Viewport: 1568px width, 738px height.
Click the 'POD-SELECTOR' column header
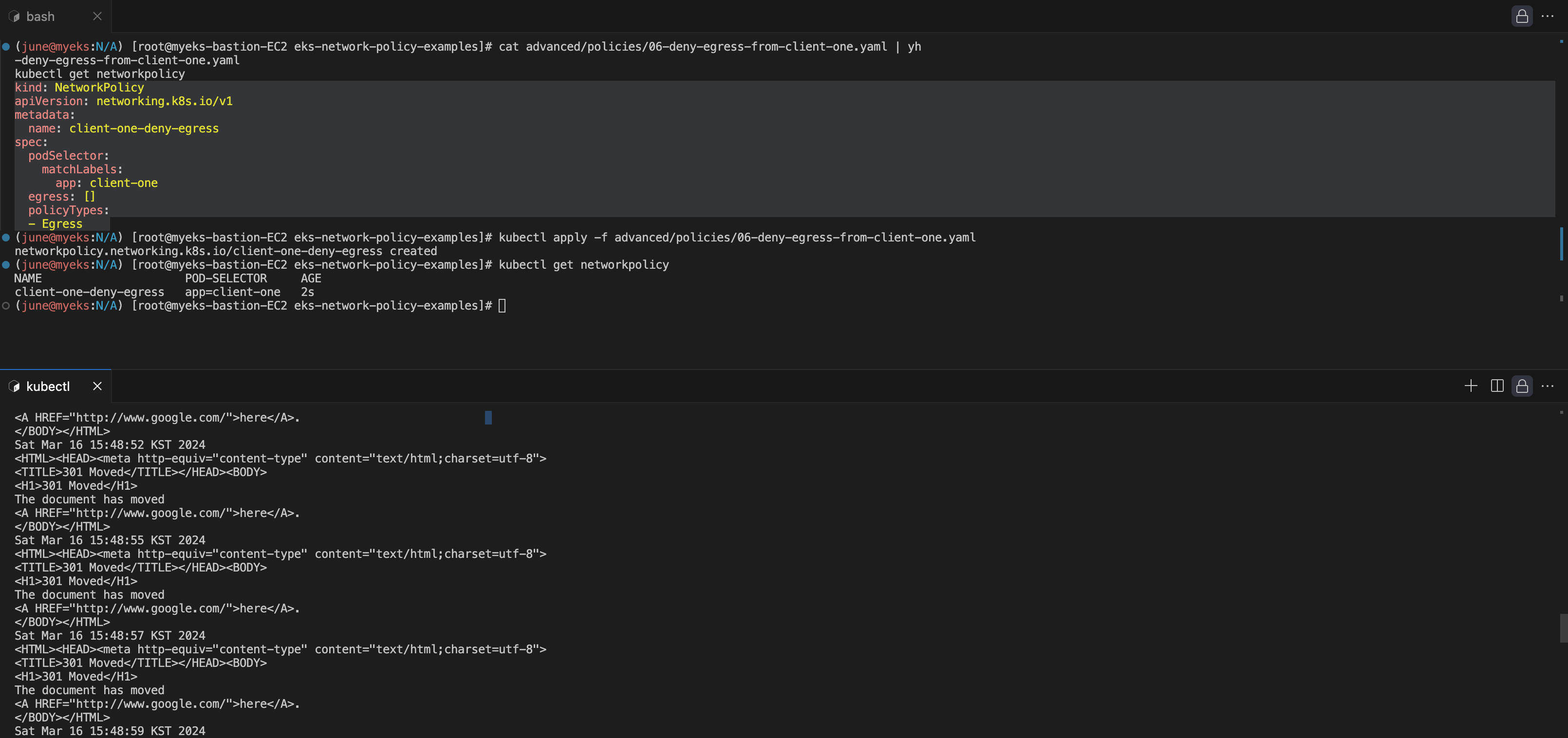point(226,278)
